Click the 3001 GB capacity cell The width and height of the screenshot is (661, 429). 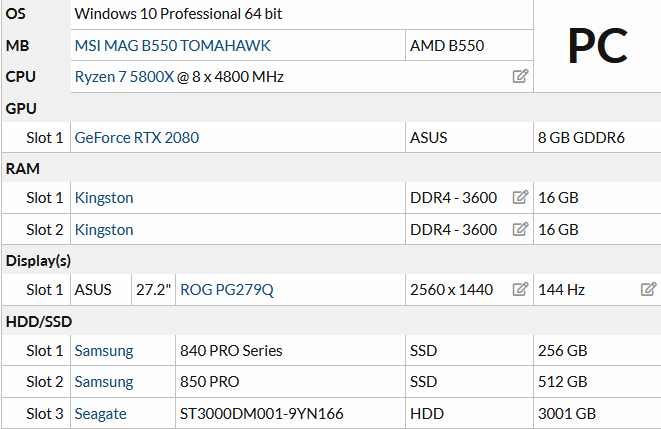(x=567, y=413)
